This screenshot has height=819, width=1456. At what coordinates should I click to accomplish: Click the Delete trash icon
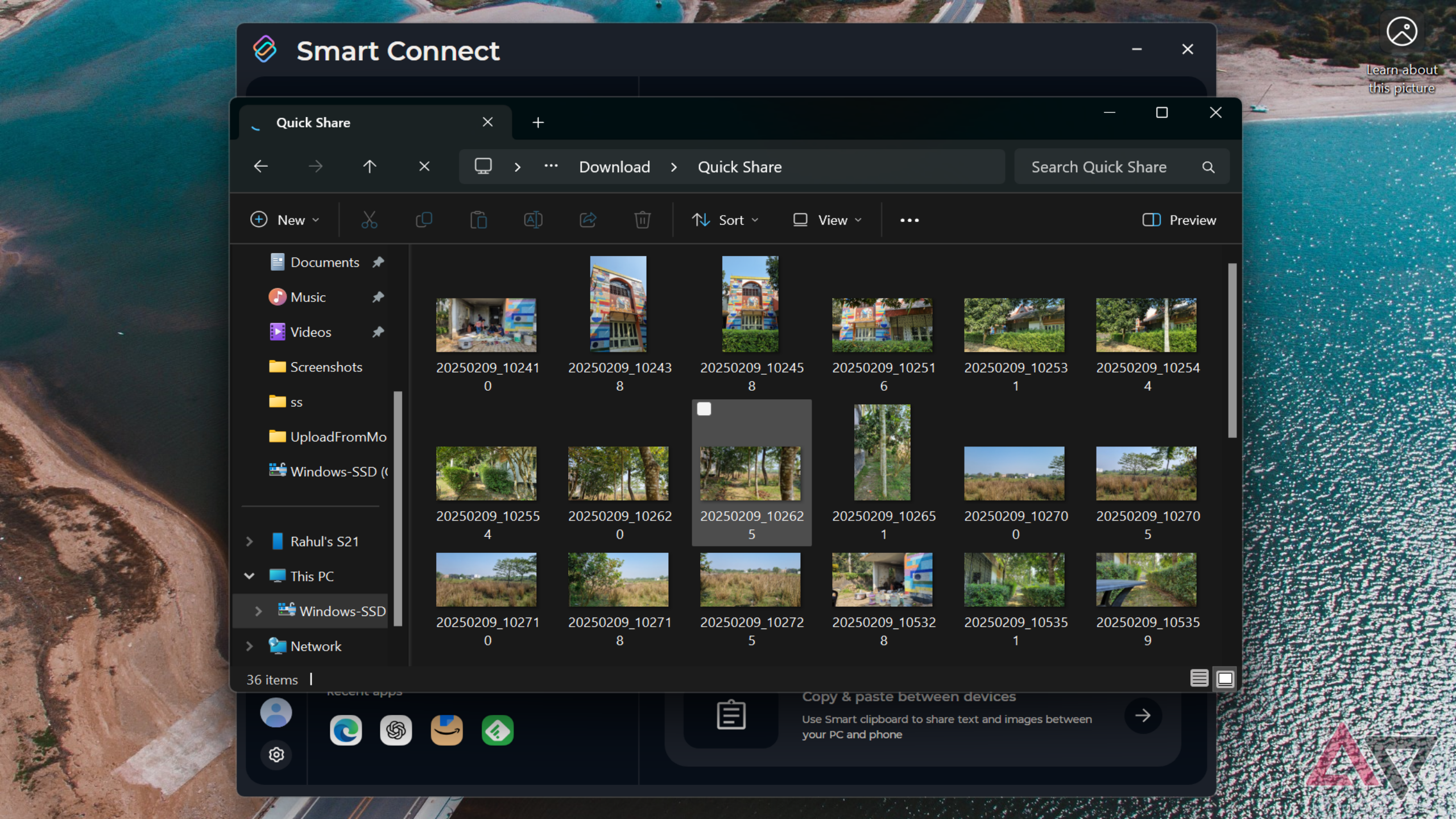pyautogui.click(x=642, y=220)
